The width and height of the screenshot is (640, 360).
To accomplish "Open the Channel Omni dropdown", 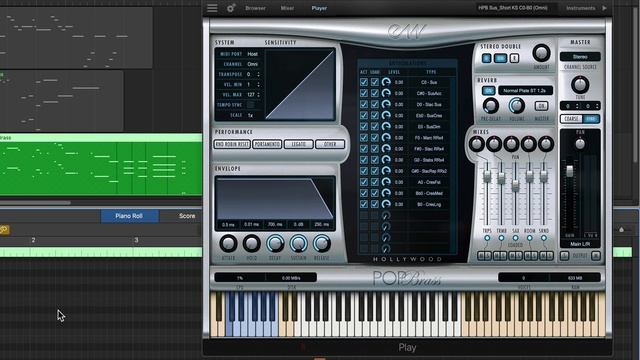I will click(253, 64).
